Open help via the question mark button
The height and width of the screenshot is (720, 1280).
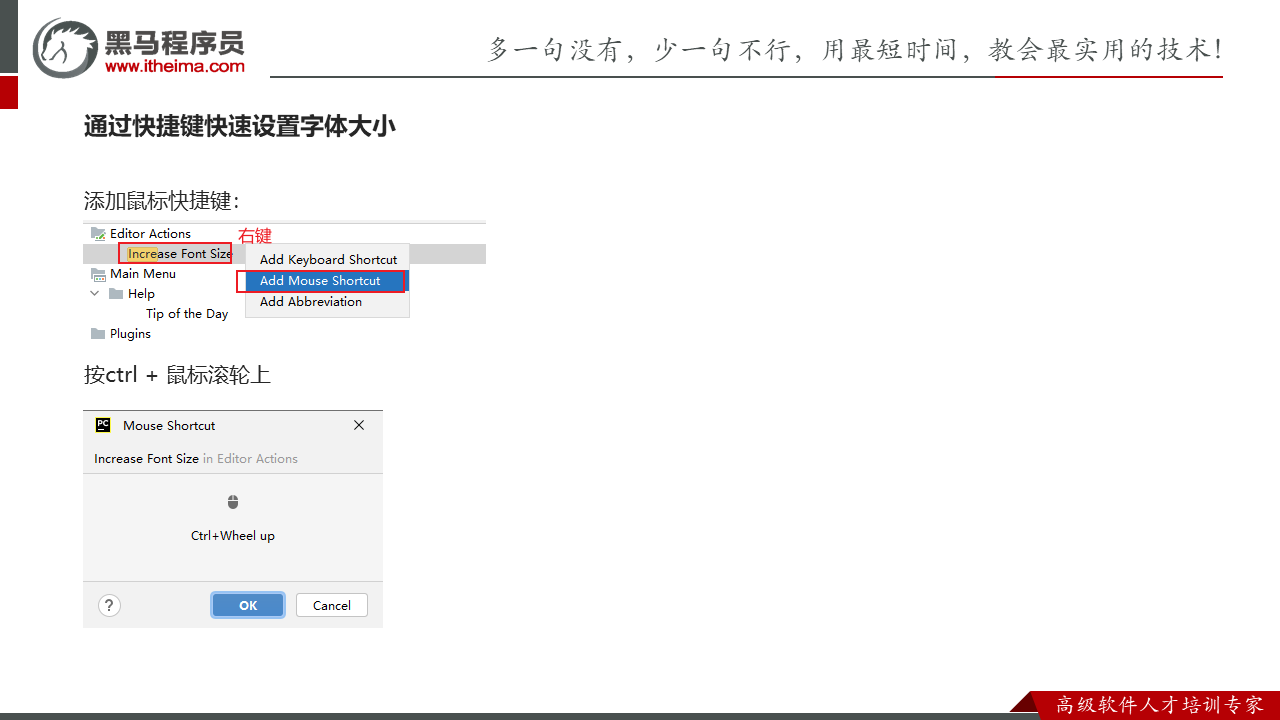coord(110,605)
